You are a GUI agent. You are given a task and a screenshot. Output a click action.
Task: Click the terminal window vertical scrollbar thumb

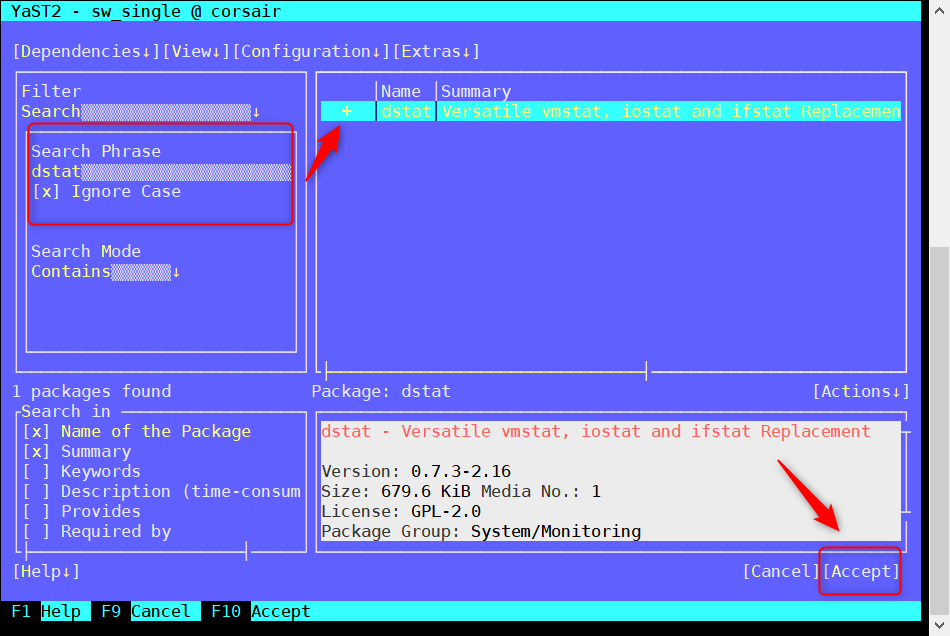pos(940,430)
